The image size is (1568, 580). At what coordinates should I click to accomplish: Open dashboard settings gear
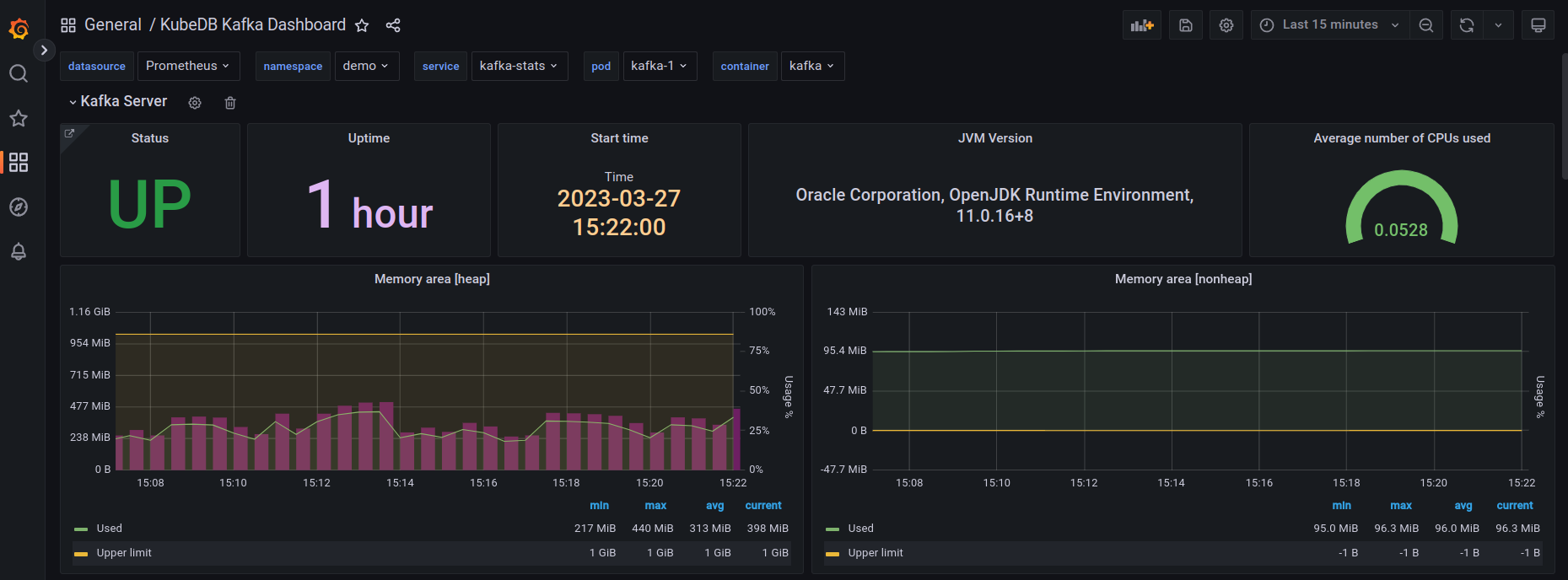pos(1226,25)
